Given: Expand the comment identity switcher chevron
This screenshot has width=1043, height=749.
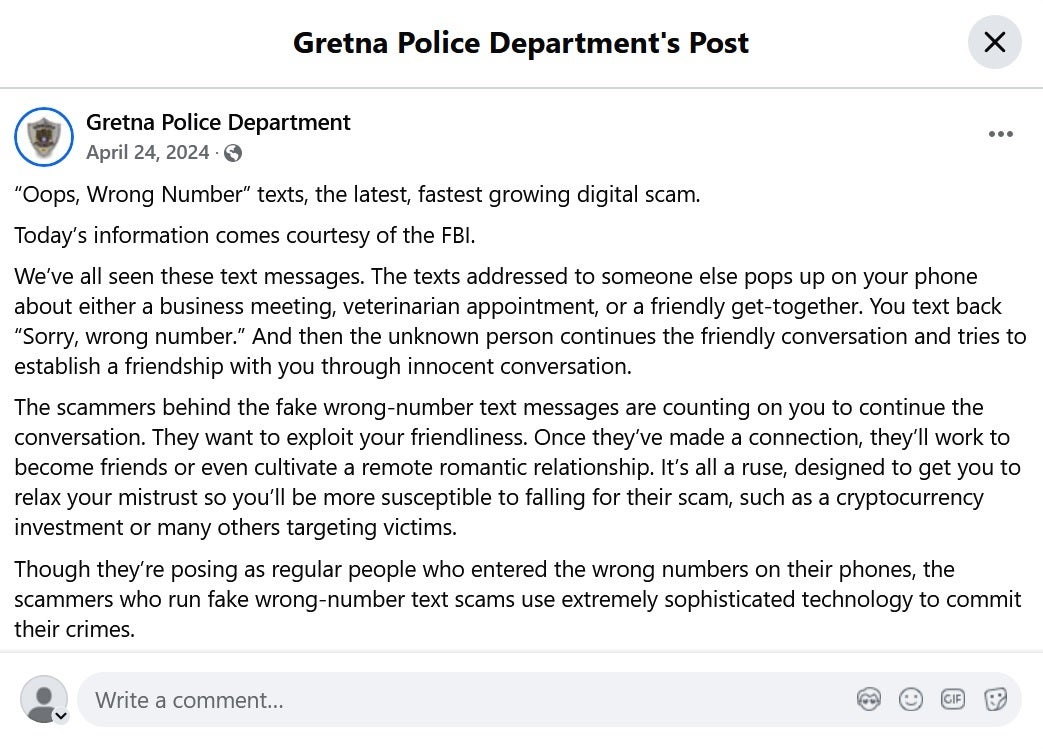Looking at the screenshot, I should point(61,716).
